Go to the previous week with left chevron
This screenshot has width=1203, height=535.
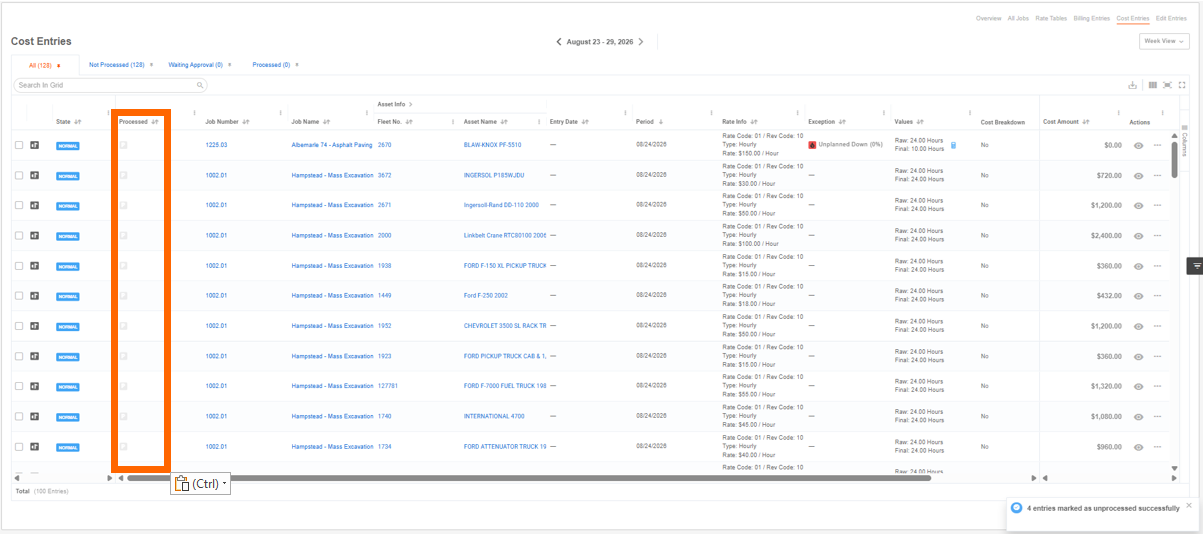pos(559,42)
